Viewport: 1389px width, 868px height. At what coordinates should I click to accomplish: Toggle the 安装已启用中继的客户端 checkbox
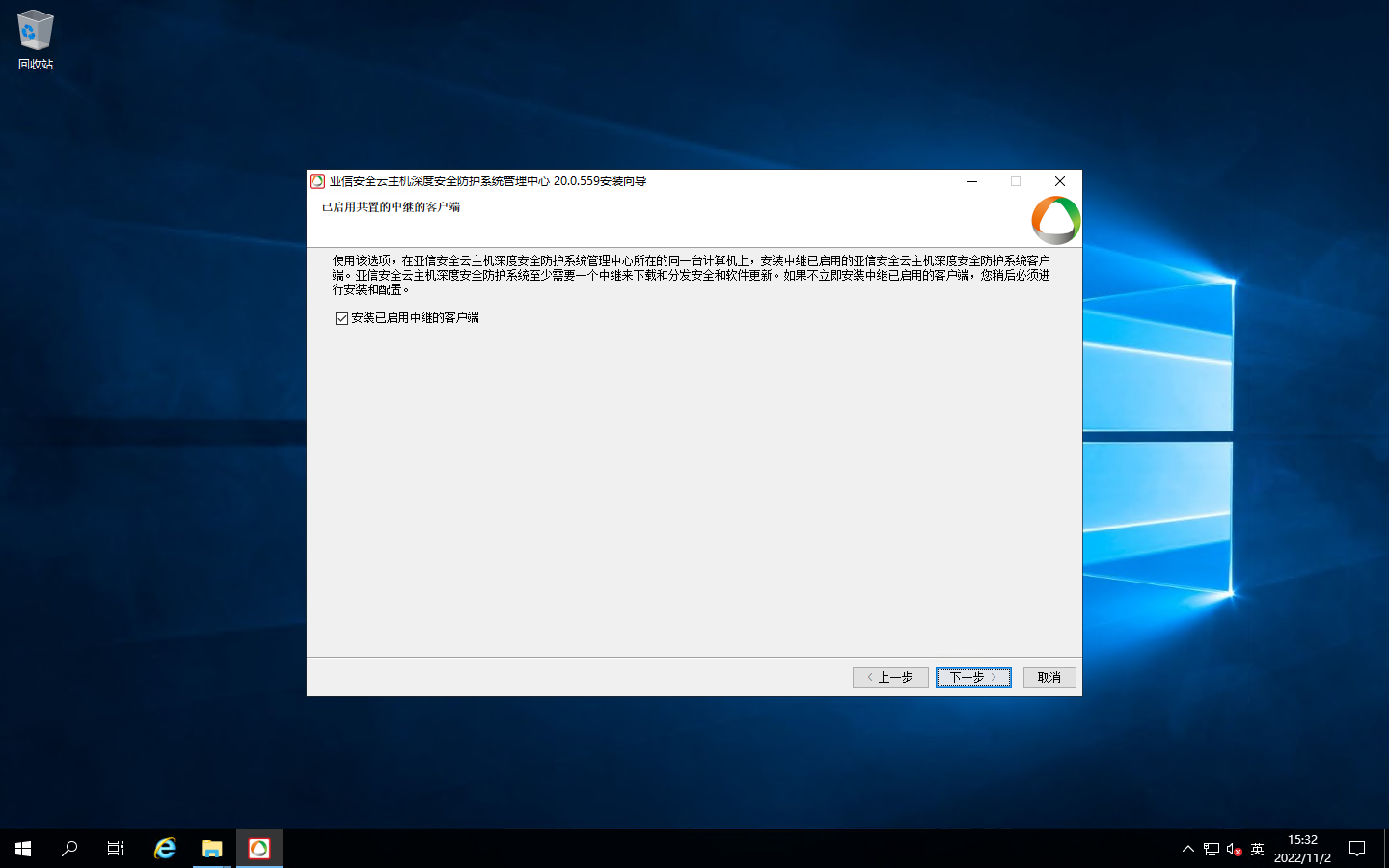point(341,318)
